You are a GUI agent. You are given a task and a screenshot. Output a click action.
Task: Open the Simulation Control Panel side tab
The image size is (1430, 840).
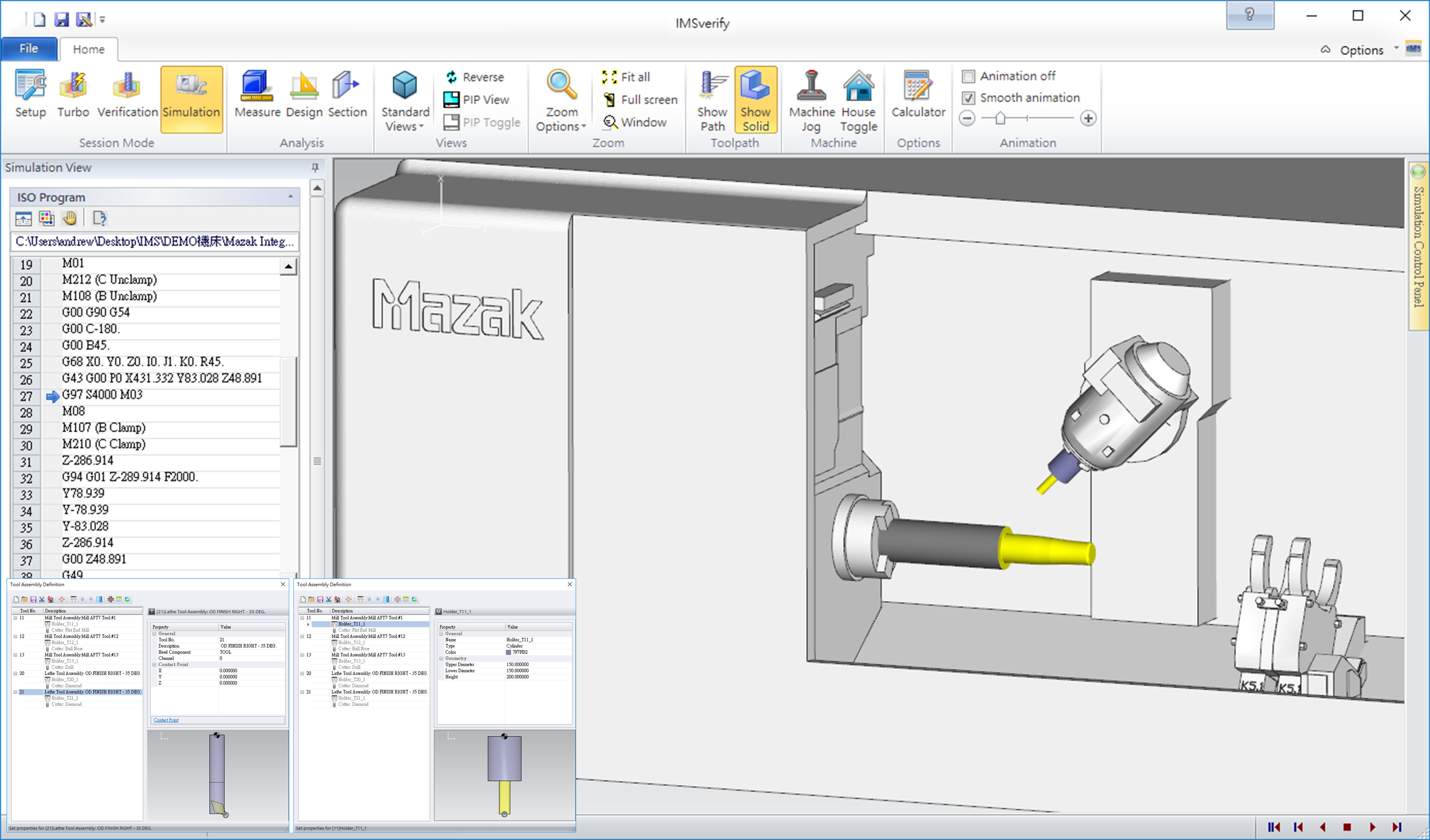(1418, 246)
